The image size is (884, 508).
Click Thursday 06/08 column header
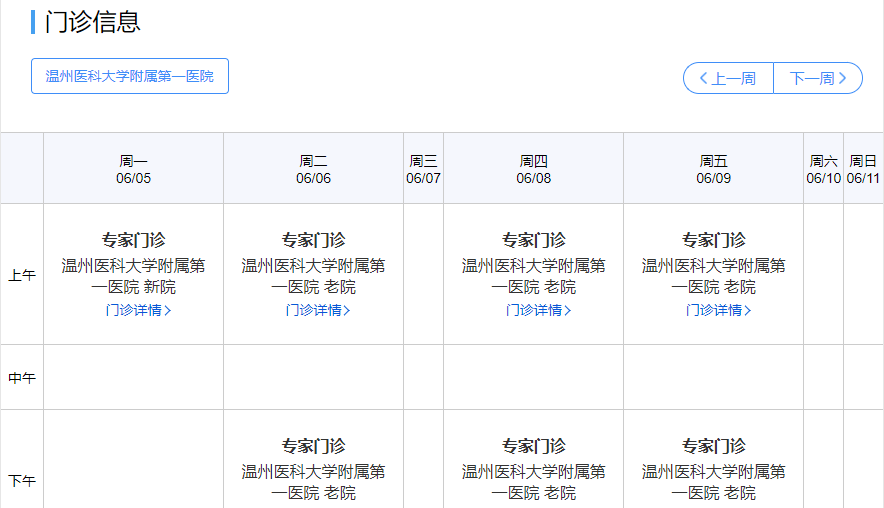click(x=533, y=169)
